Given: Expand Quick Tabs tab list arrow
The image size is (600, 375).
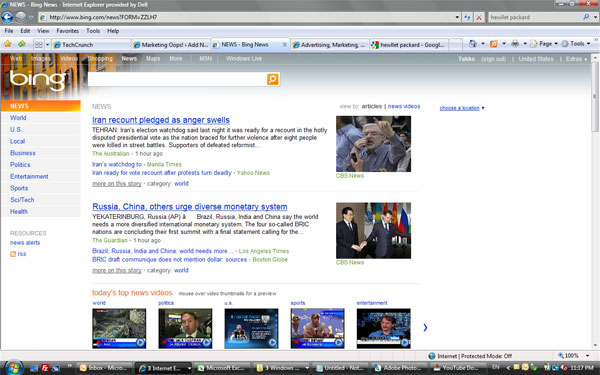Looking at the screenshot, I should [47, 45].
